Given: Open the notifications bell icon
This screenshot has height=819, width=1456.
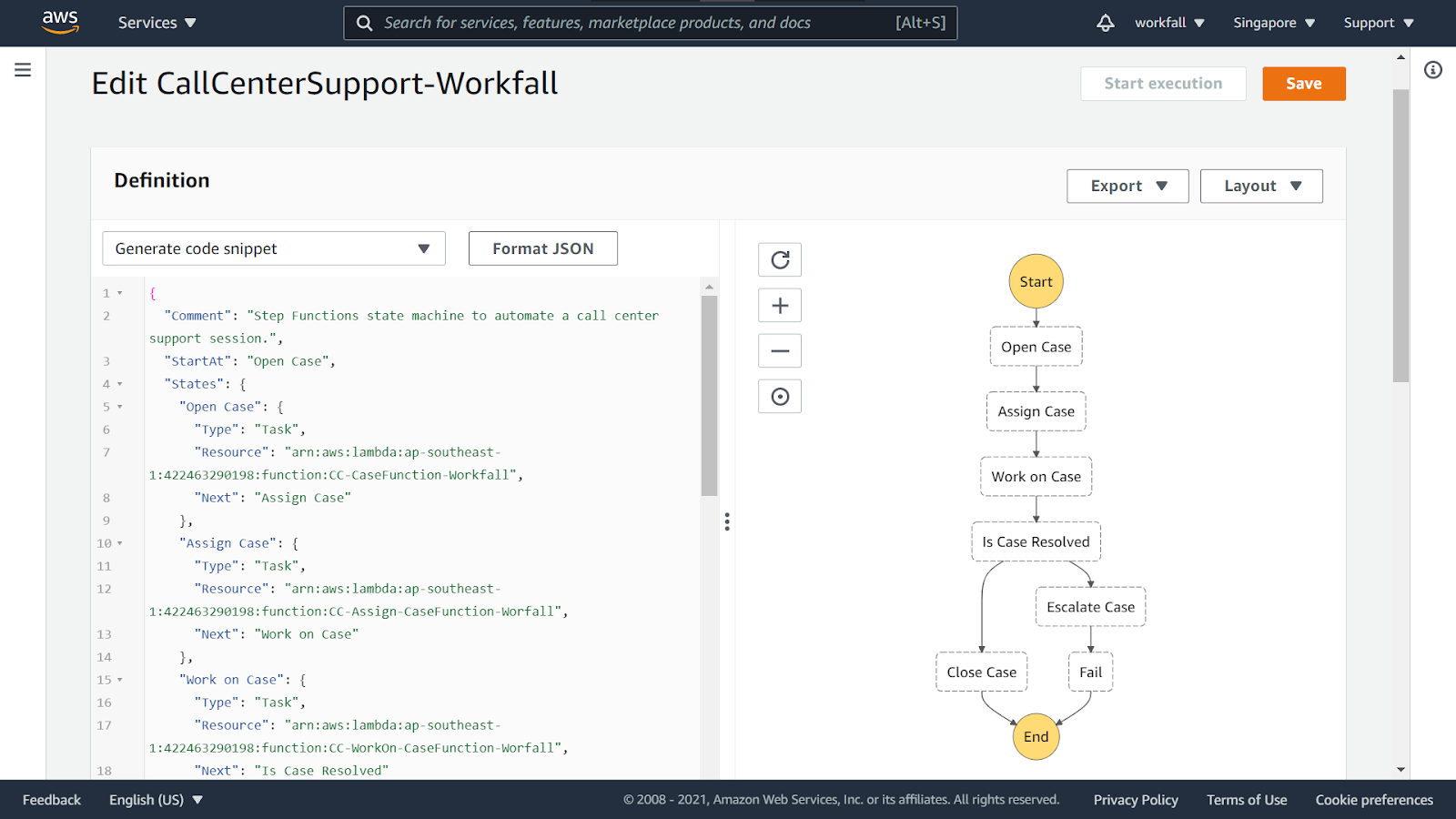Looking at the screenshot, I should (1105, 23).
